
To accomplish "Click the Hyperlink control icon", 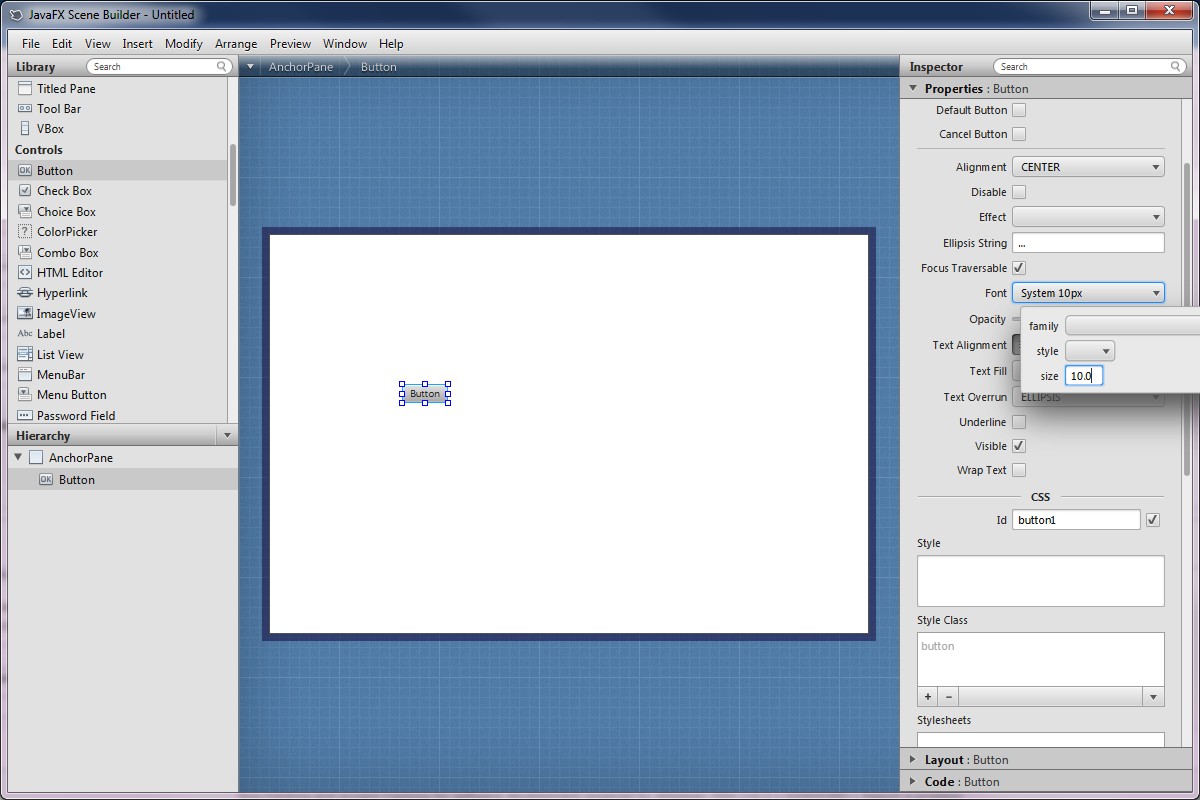I will (25, 293).
